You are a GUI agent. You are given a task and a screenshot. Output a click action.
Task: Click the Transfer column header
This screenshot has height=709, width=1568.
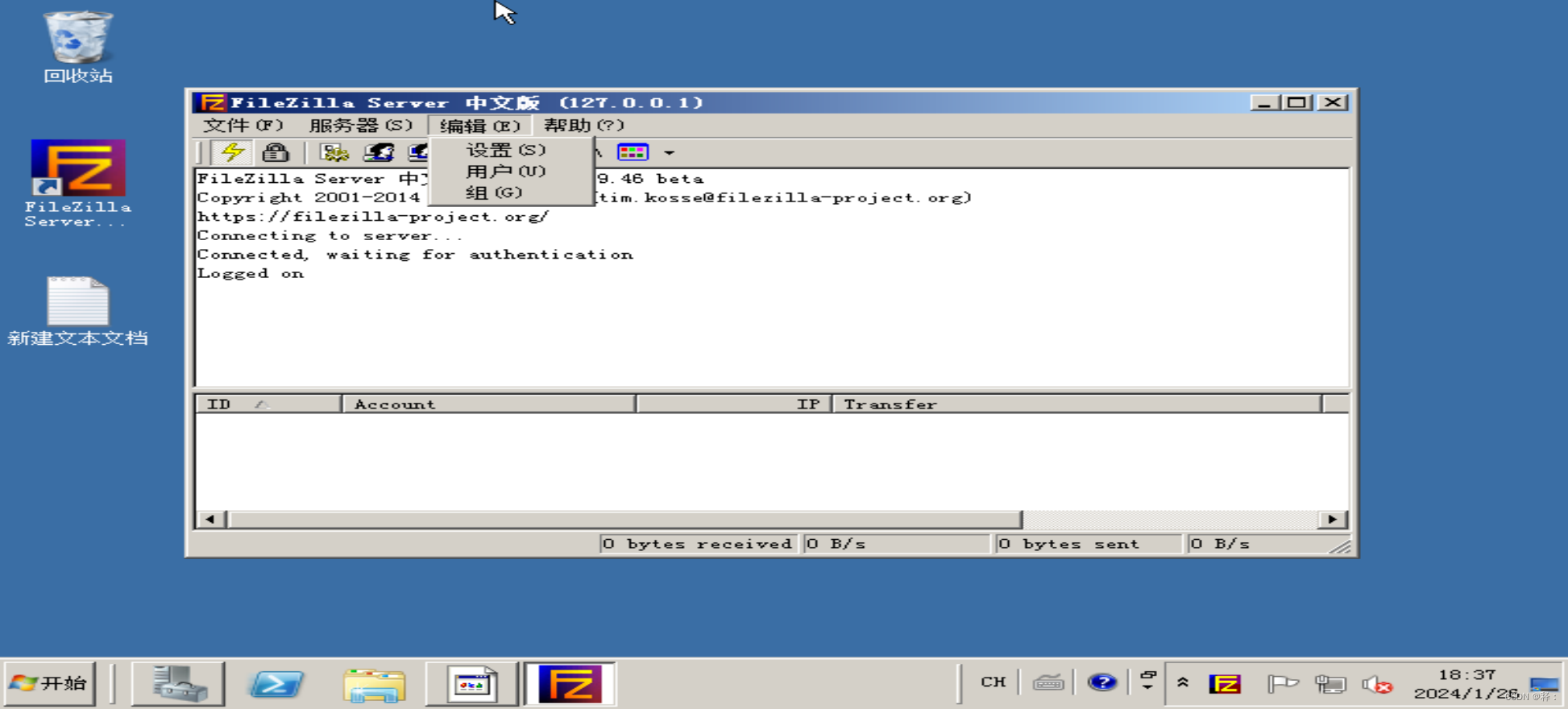(x=1077, y=404)
